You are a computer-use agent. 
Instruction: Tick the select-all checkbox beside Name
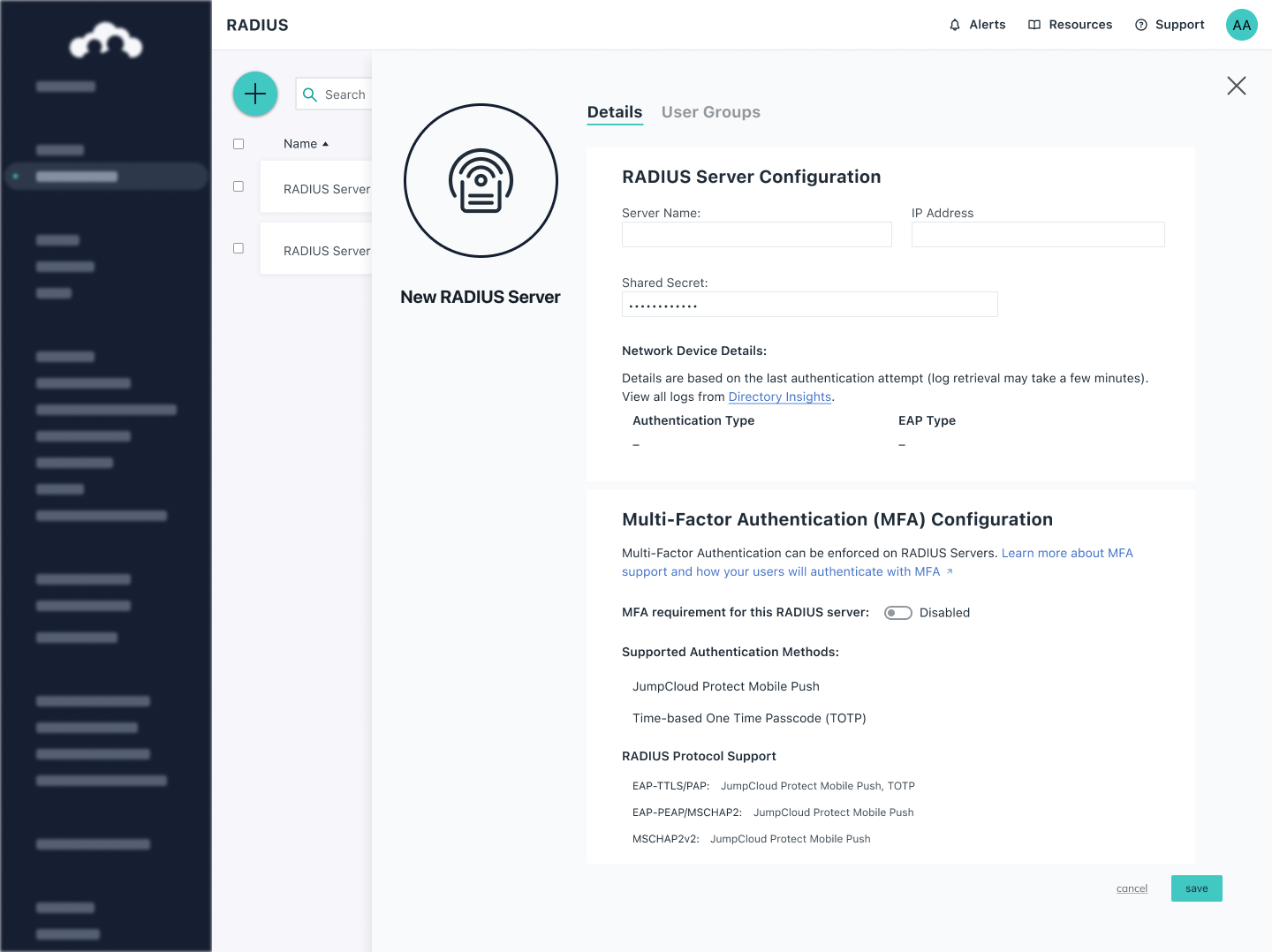click(x=238, y=144)
